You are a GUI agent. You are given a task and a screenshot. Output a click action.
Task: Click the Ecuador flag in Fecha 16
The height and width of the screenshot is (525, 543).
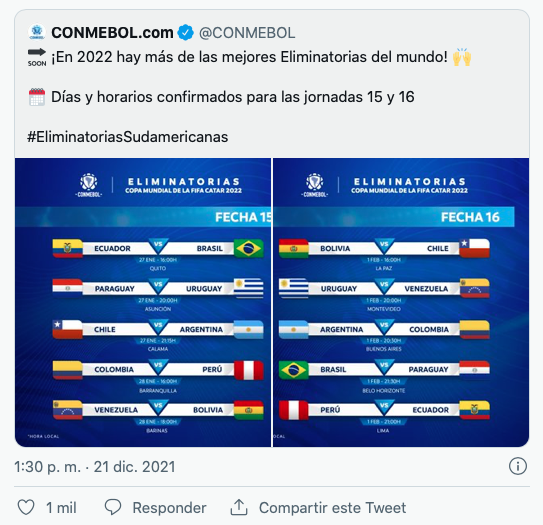[474, 410]
